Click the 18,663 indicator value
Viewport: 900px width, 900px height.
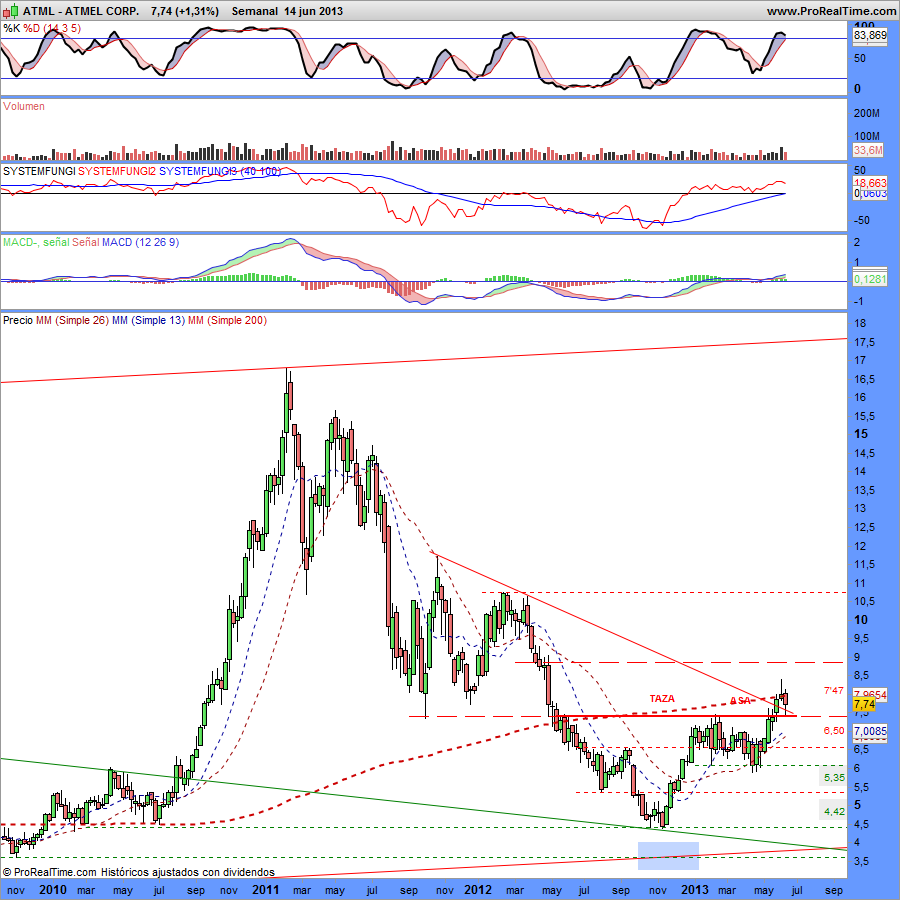pos(870,183)
